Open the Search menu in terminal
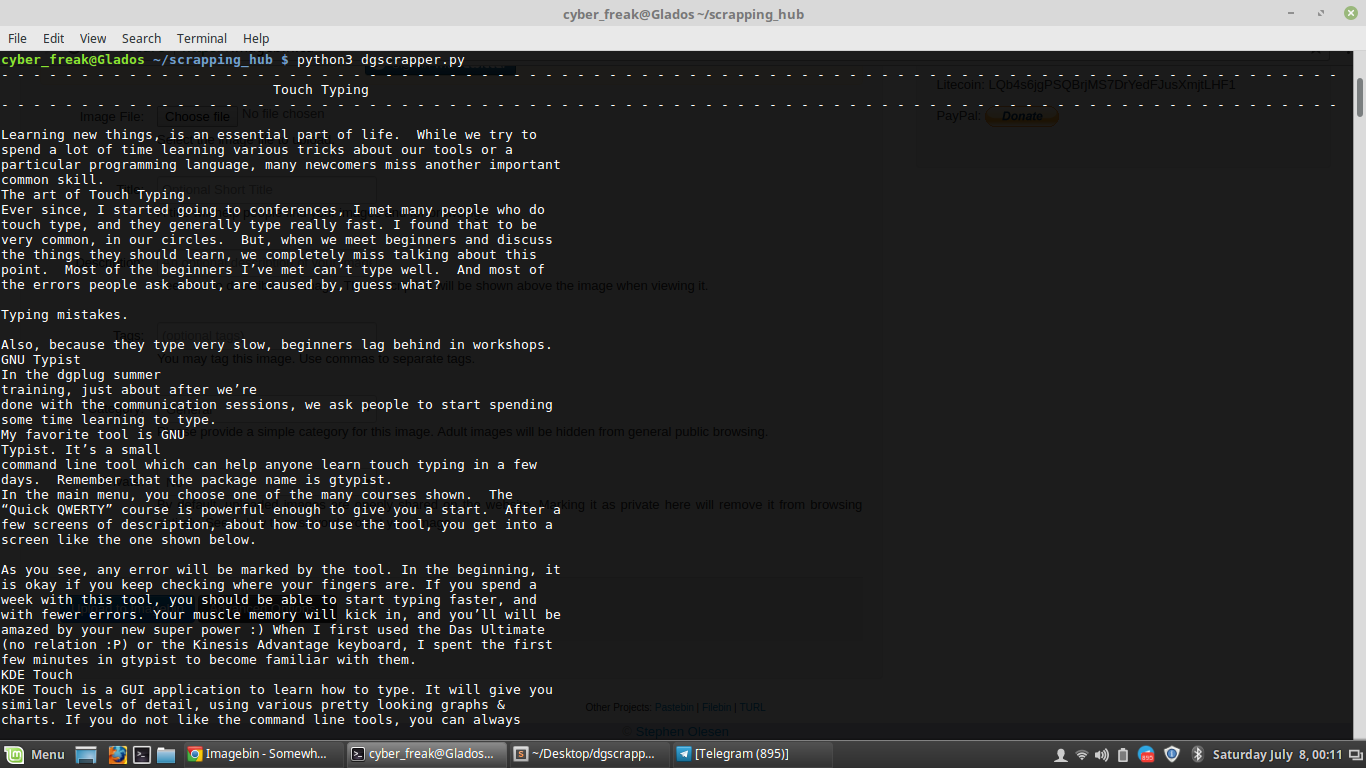Image resolution: width=1366 pixels, height=768 pixels. click(x=141, y=38)
